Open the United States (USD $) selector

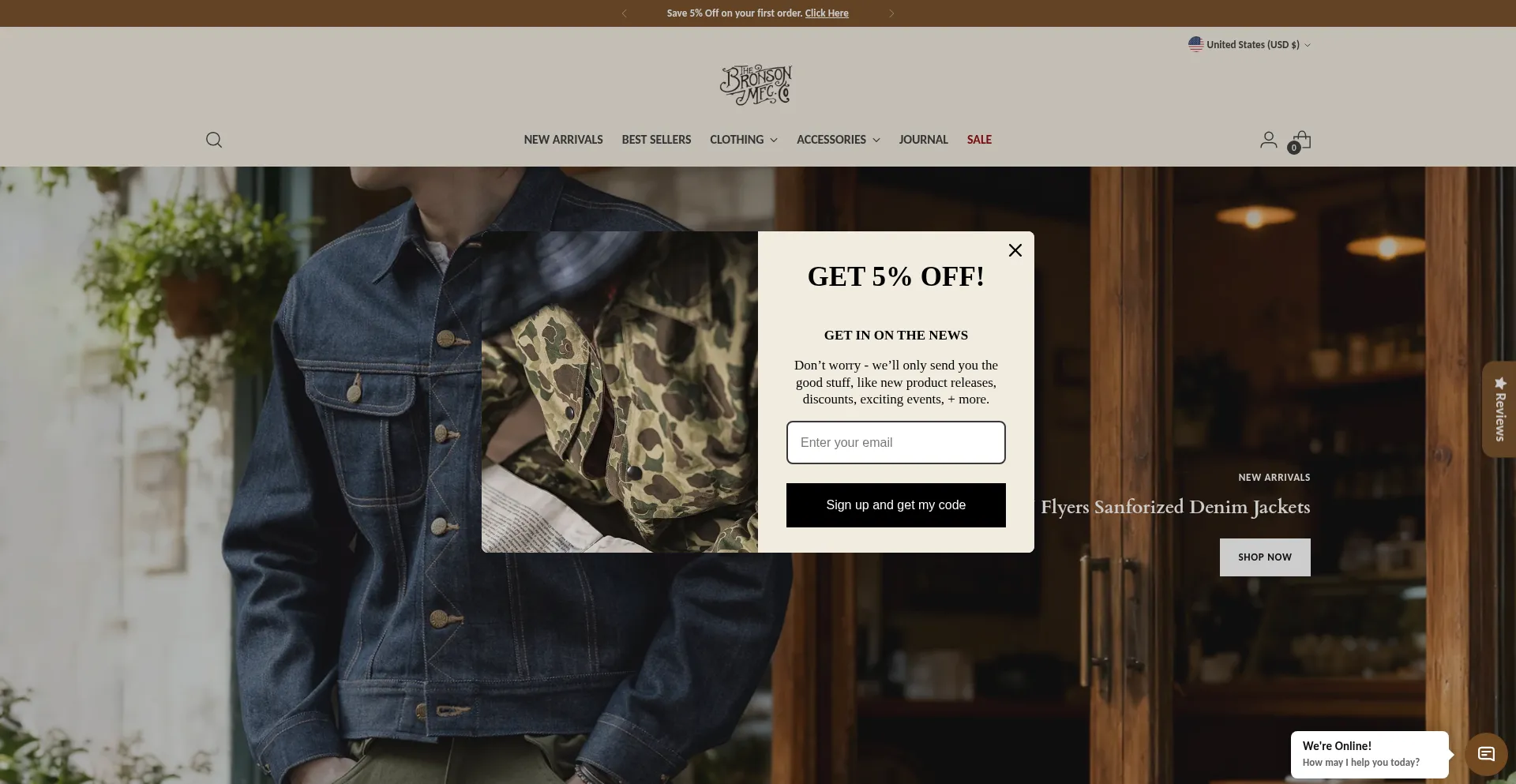coord(1249,44)
